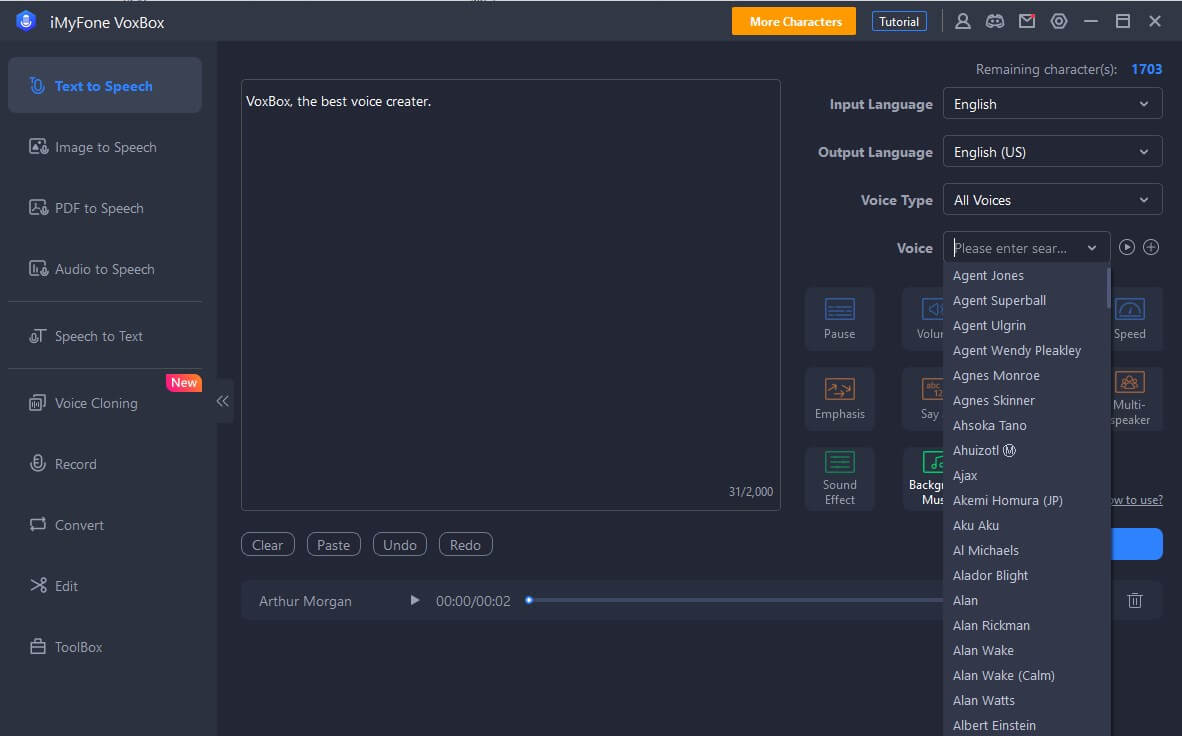
Task: Expand the Voice Type dropdown
Action: click(x=1052, y=200)
